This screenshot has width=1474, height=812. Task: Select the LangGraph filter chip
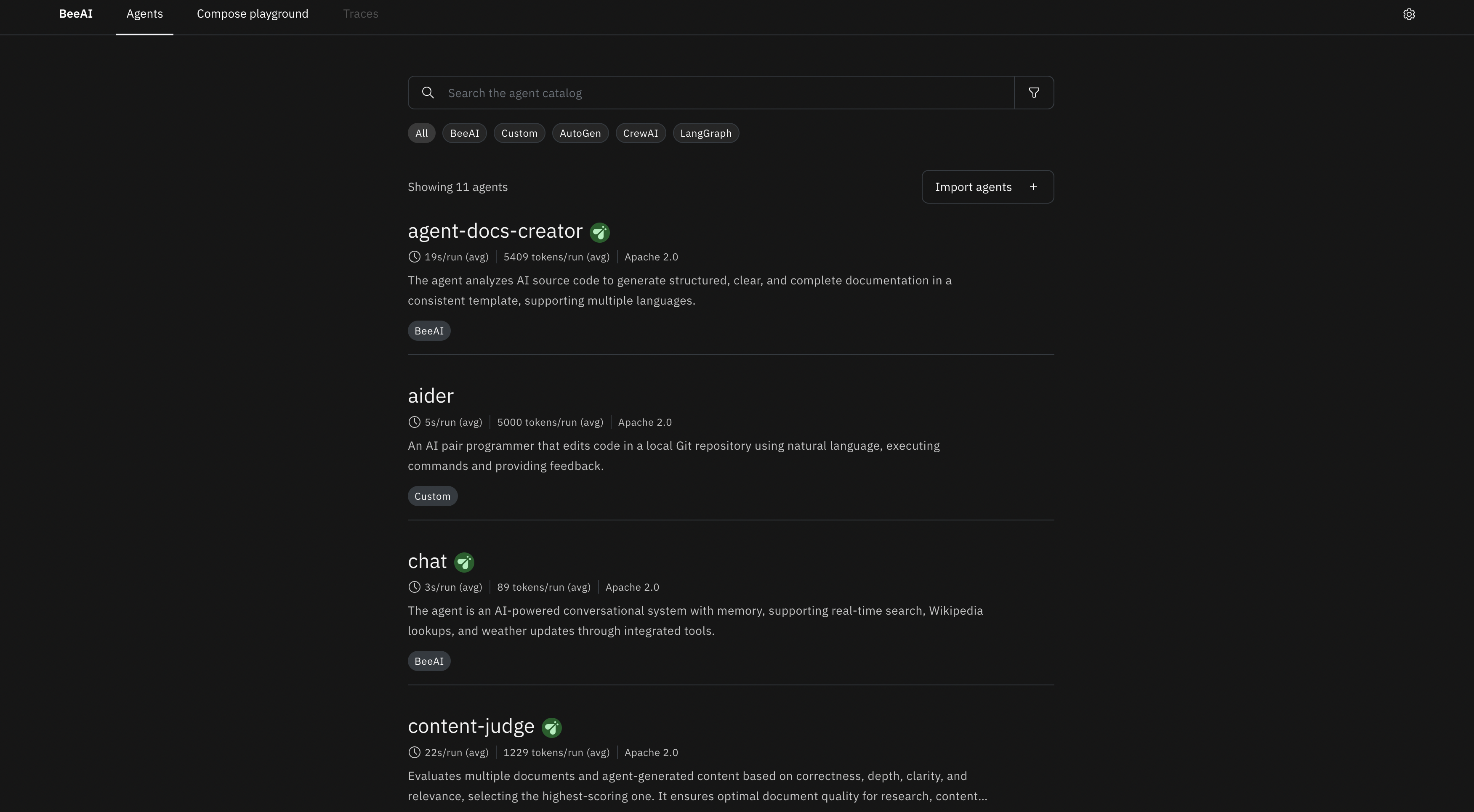pos(705,133)
